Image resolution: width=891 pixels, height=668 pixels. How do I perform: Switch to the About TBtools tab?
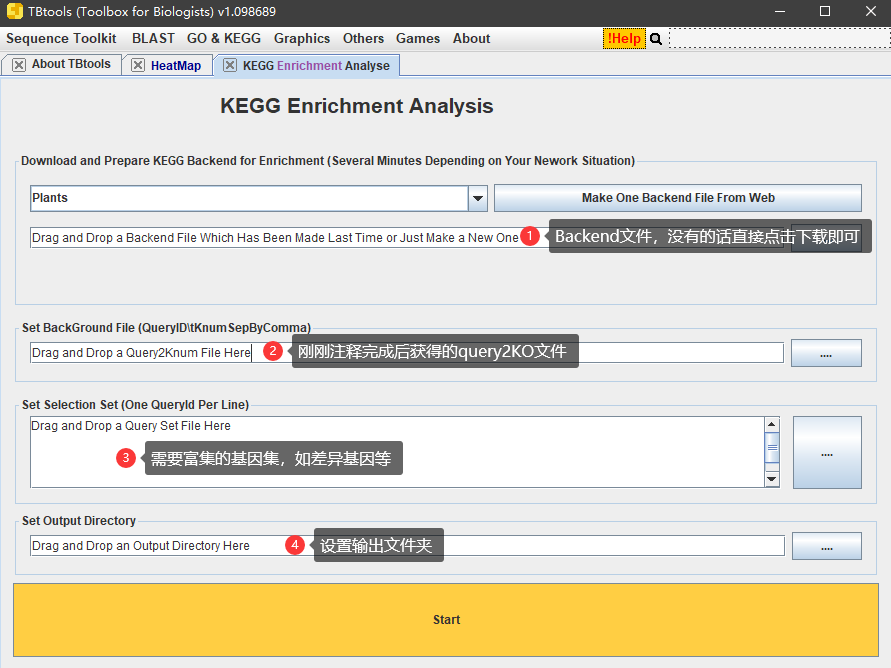pyautogui.click(x=71, y=64)
